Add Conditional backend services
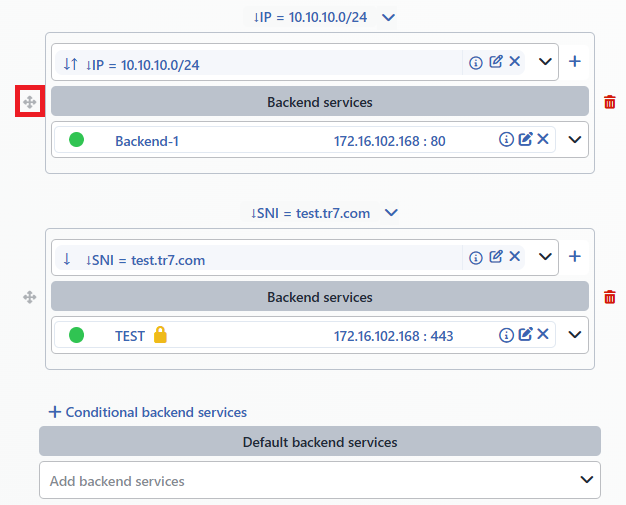The width and height of the screenshot is (626, 505). tap(148, 412)
